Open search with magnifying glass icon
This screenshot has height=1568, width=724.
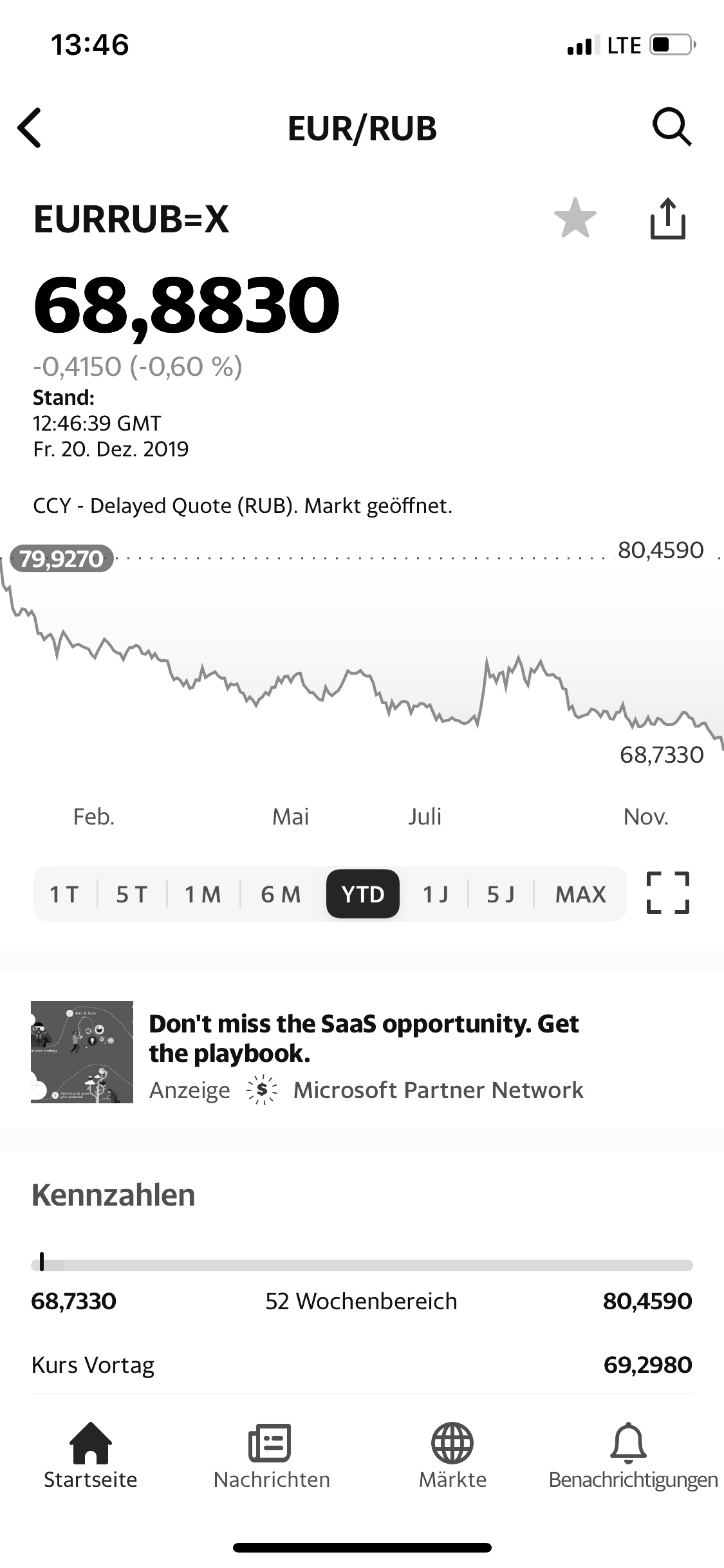672,127
